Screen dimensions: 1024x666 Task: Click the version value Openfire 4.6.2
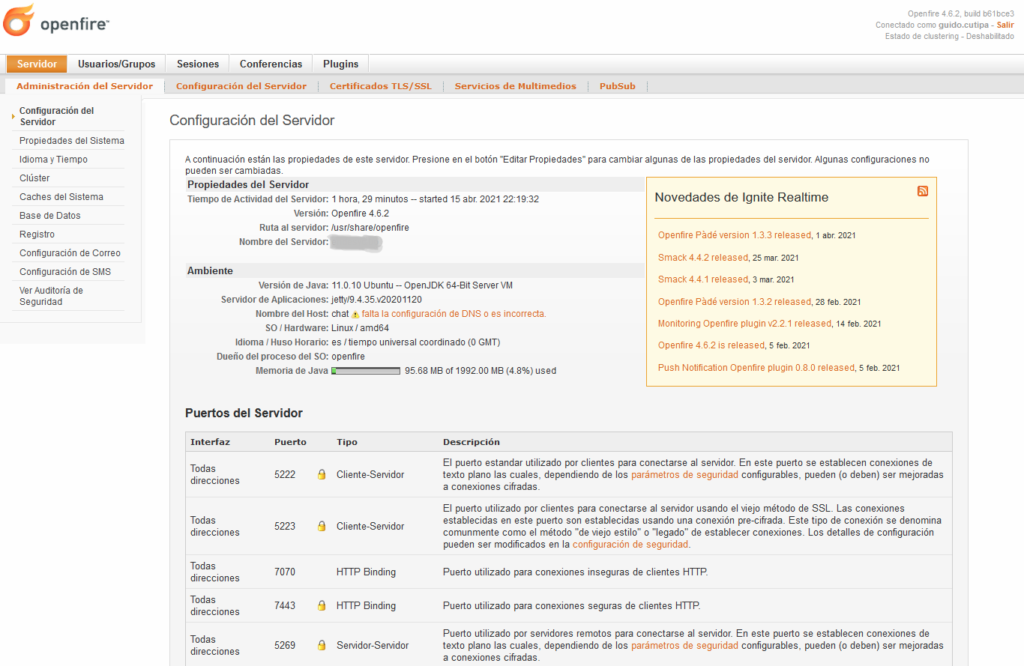tap(360, 214)
